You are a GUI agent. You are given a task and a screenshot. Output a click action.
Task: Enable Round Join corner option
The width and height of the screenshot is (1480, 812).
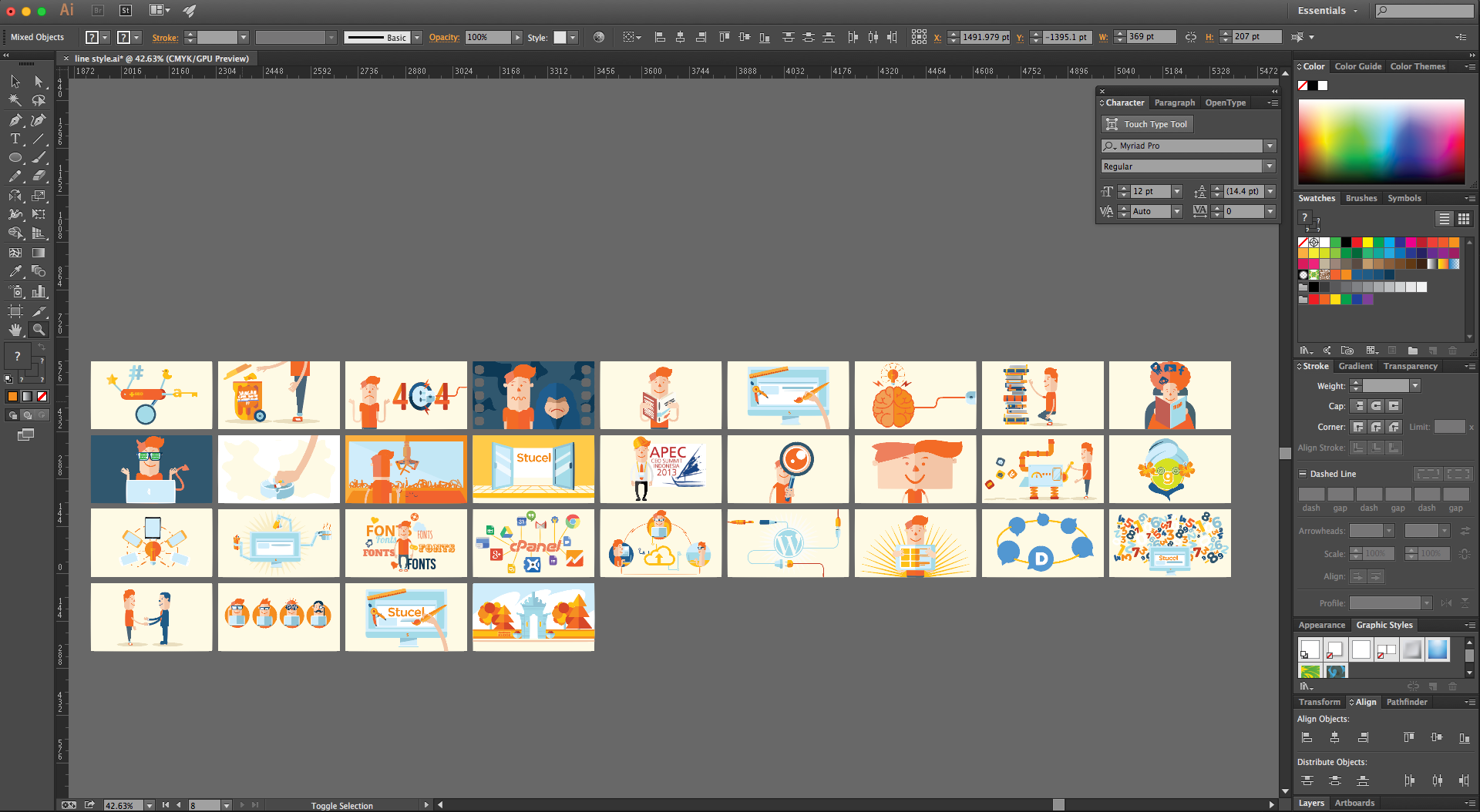pyautogui.click(x=1376, y=427)
